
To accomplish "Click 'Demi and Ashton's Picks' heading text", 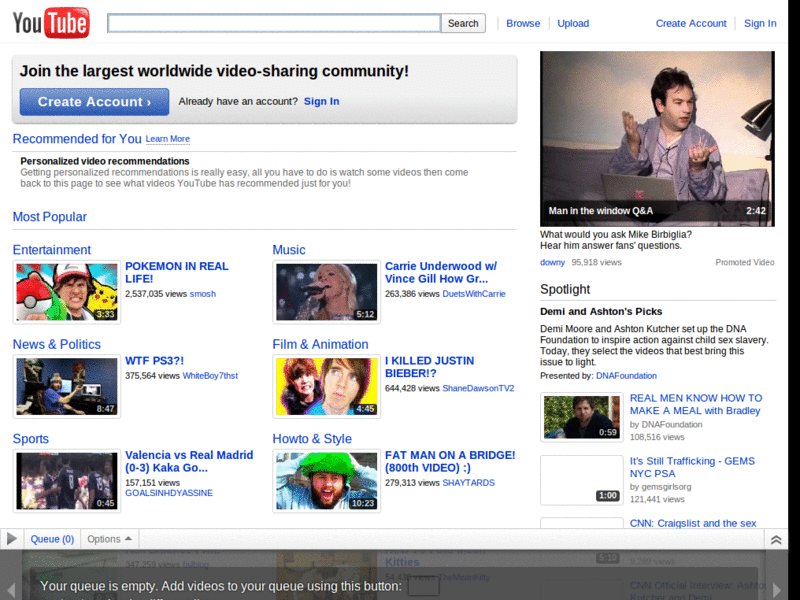I will (x=601, y=311).
